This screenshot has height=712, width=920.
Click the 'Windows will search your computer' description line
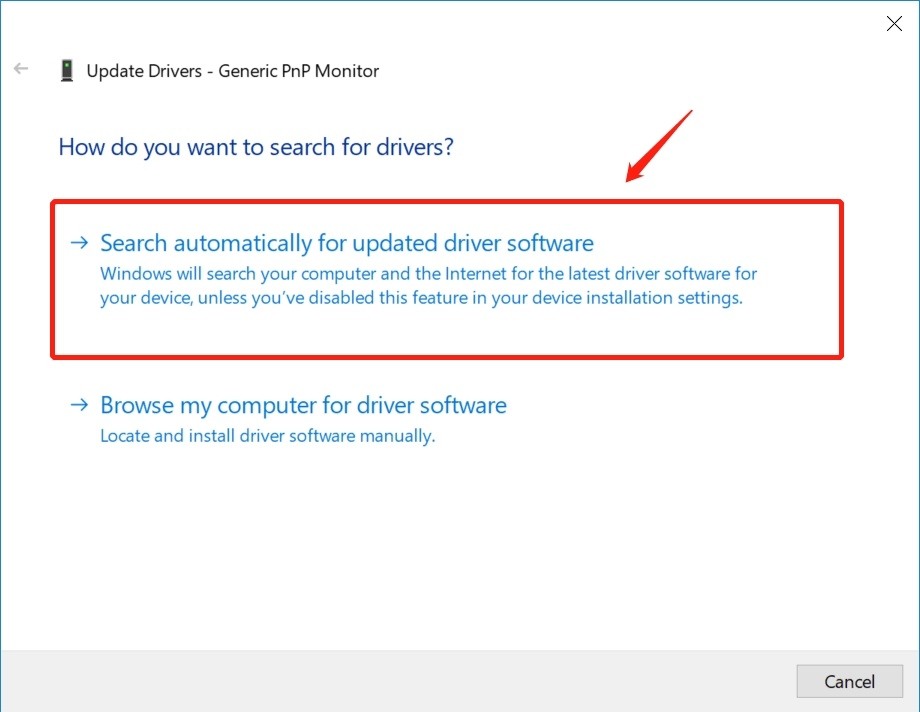click(428, 273)
